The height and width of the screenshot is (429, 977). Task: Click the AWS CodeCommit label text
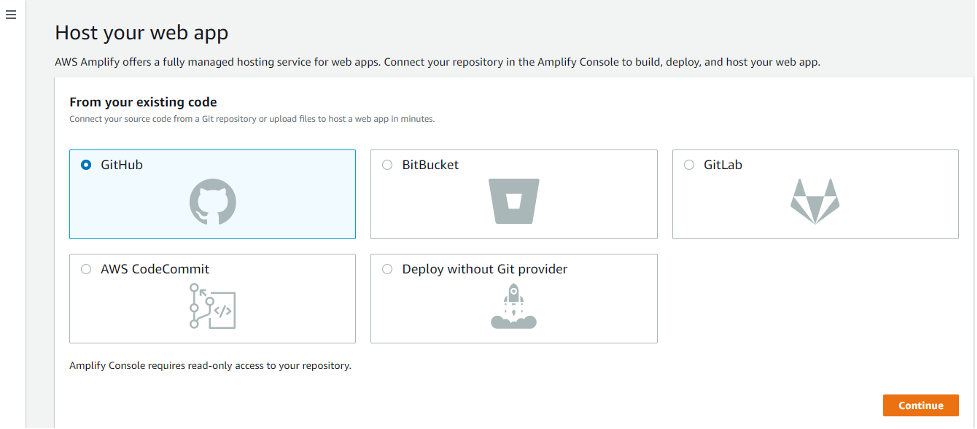[155, 269]
